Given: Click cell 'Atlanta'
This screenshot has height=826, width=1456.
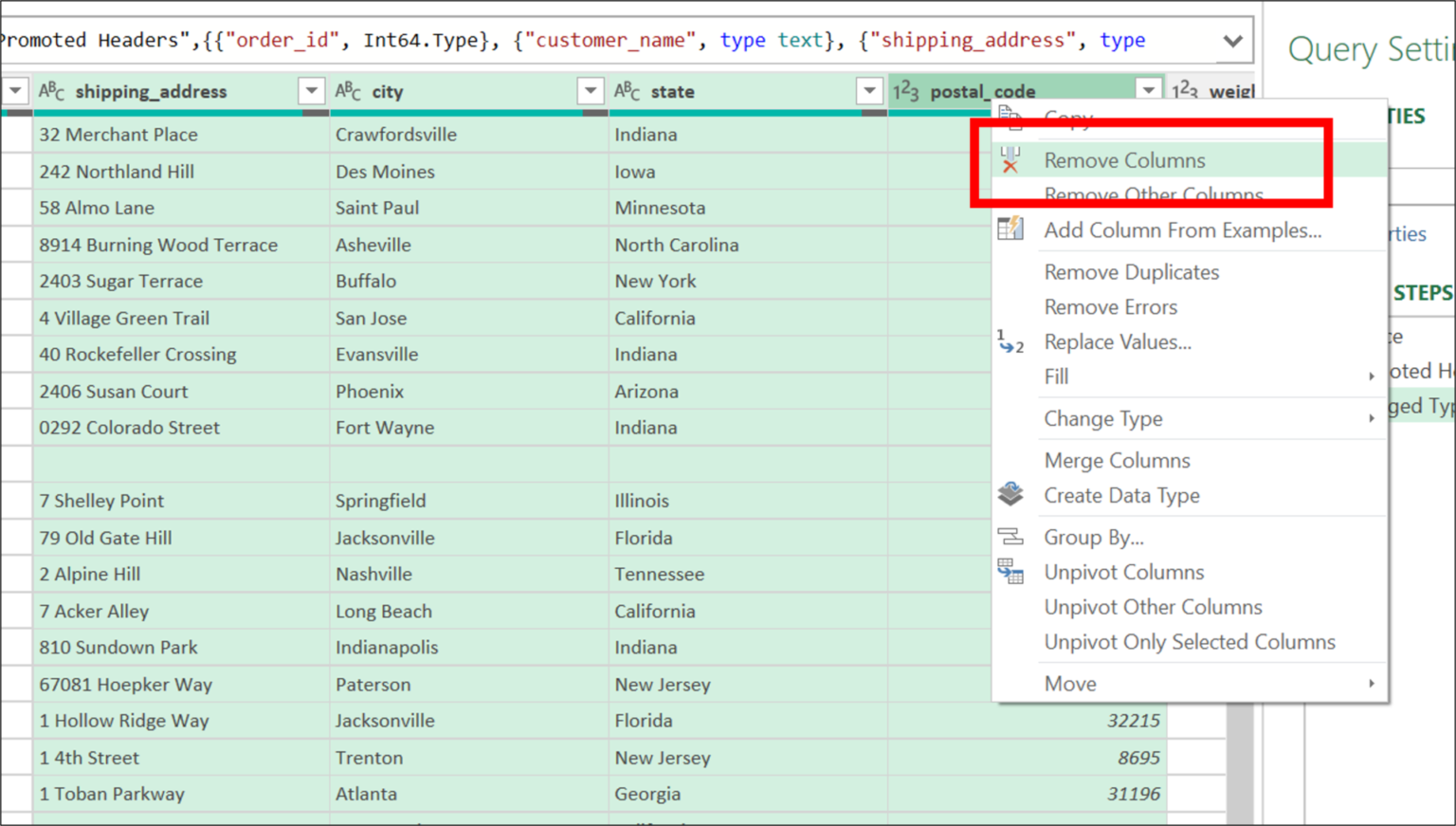Looking at the screenshot, I should tap(469, 794).
